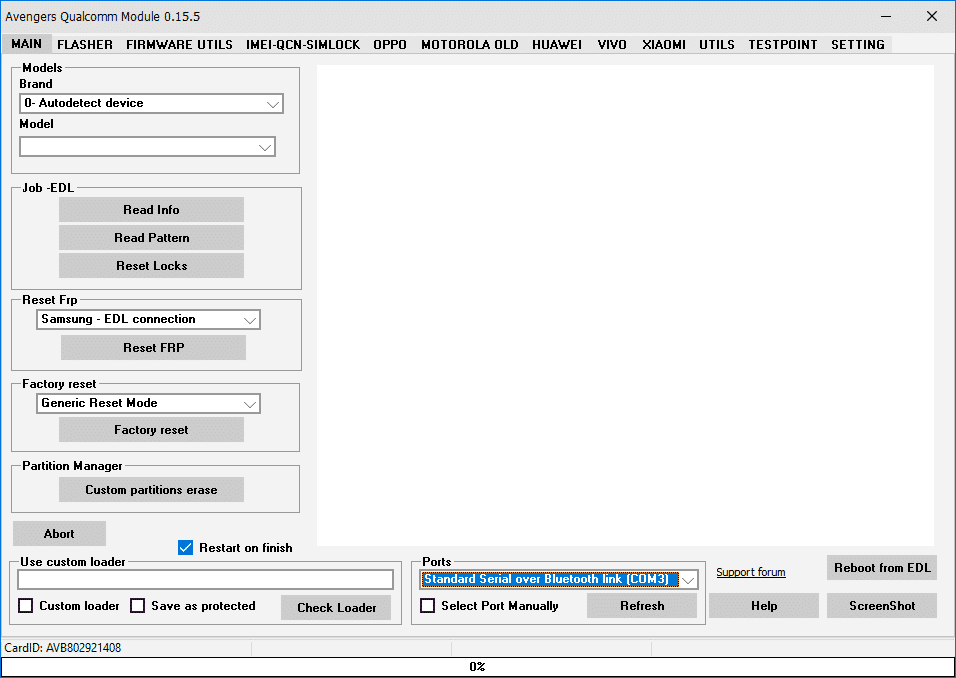
Task: Open the TESTPOINT tab
Action: coord(783,45)
